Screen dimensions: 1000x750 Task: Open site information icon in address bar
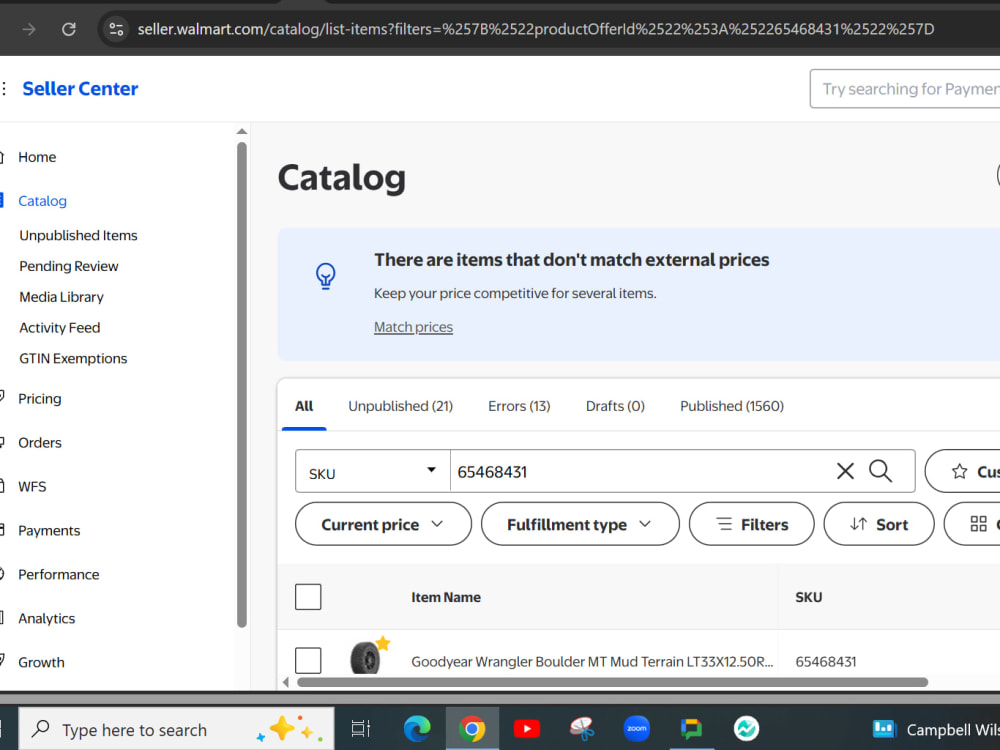116,29
